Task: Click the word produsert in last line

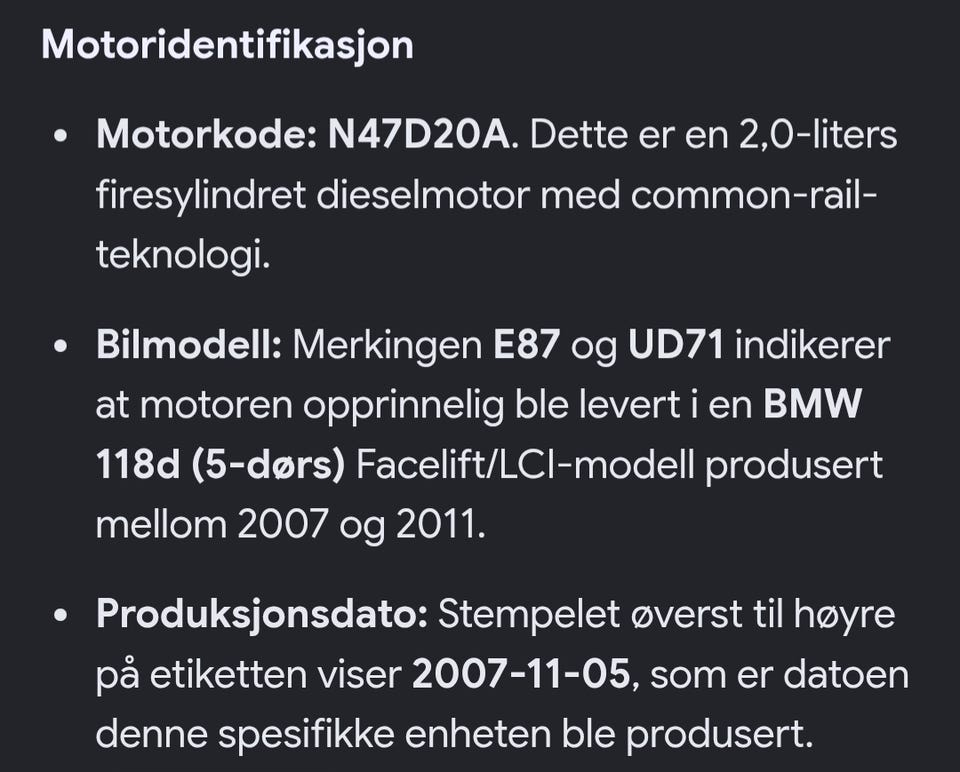Action: pyautogui.click(x=720, y=735)
